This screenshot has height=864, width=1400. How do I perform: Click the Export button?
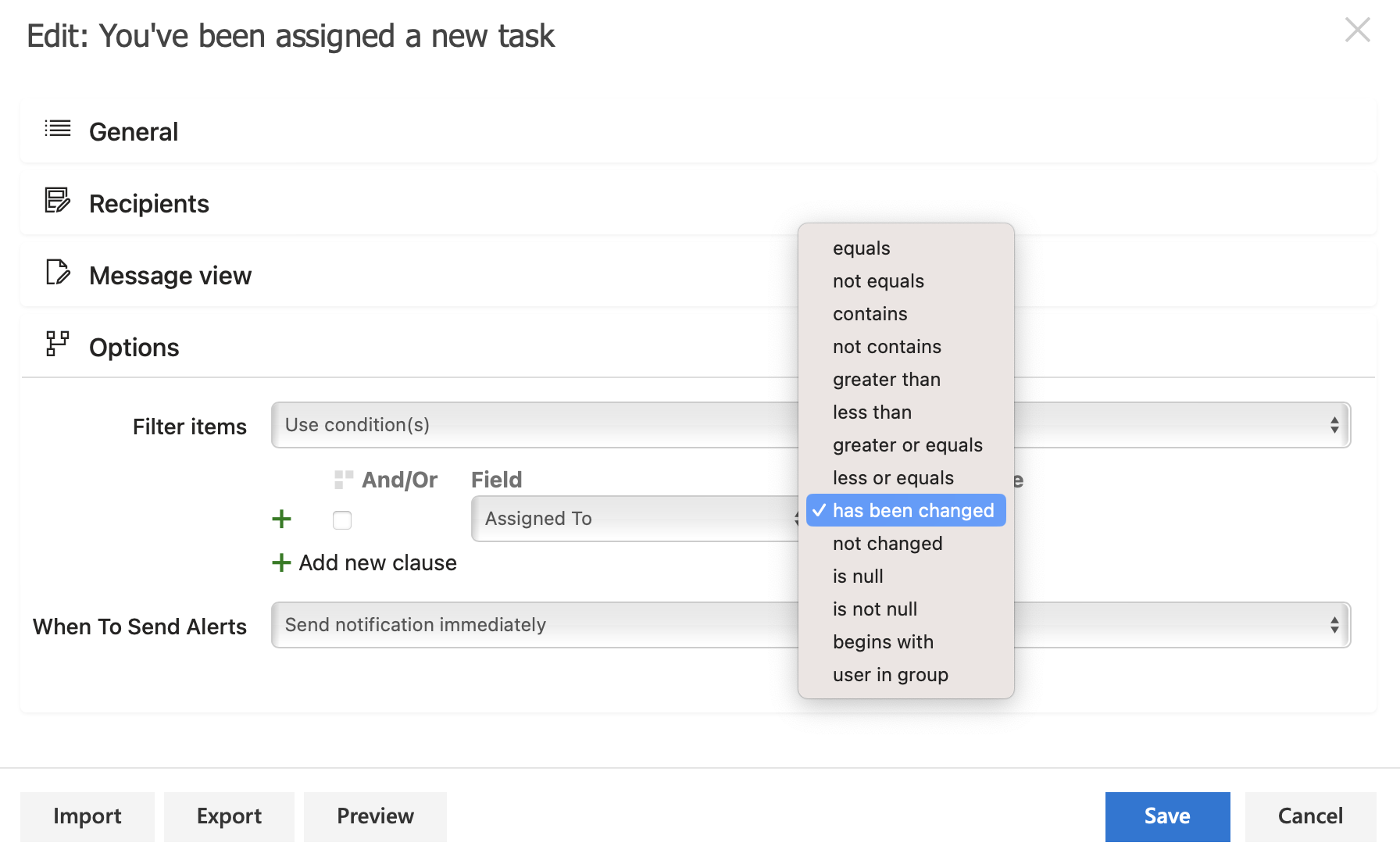pos(229,816)
